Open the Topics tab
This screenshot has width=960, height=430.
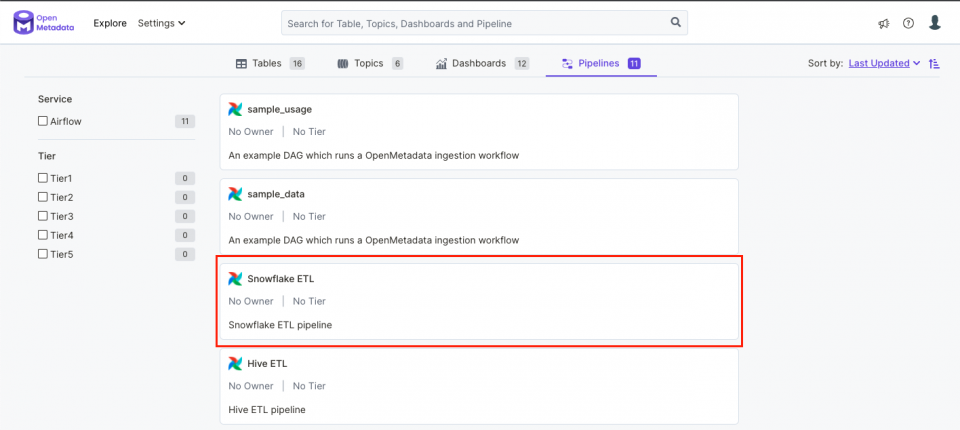[370, 63]
